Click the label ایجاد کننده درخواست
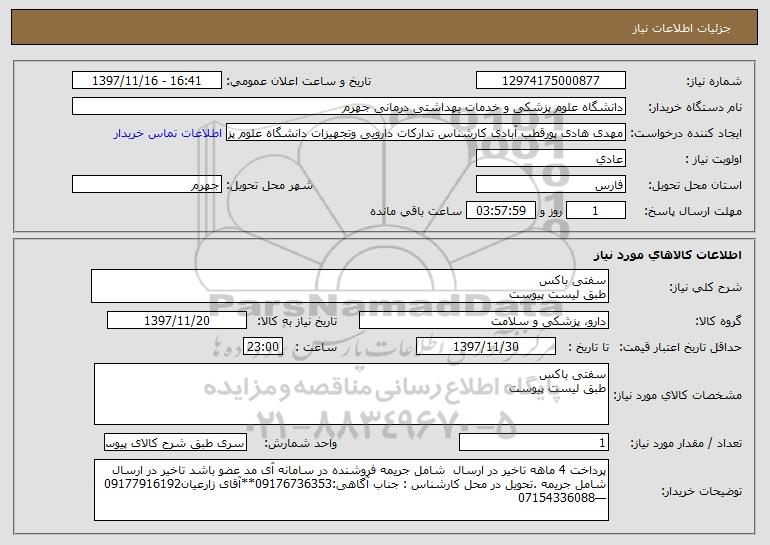The image size is (770, 545). point(686,133)
